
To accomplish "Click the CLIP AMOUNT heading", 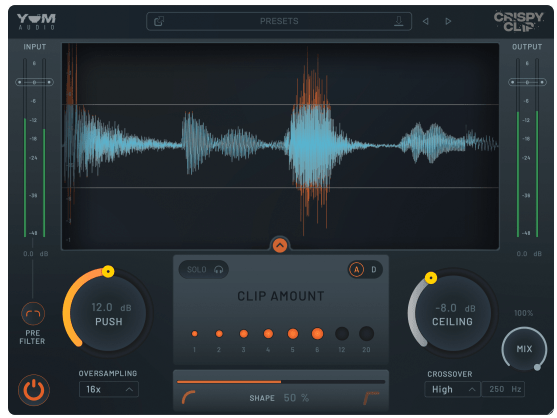I will (x=281, y=296).
